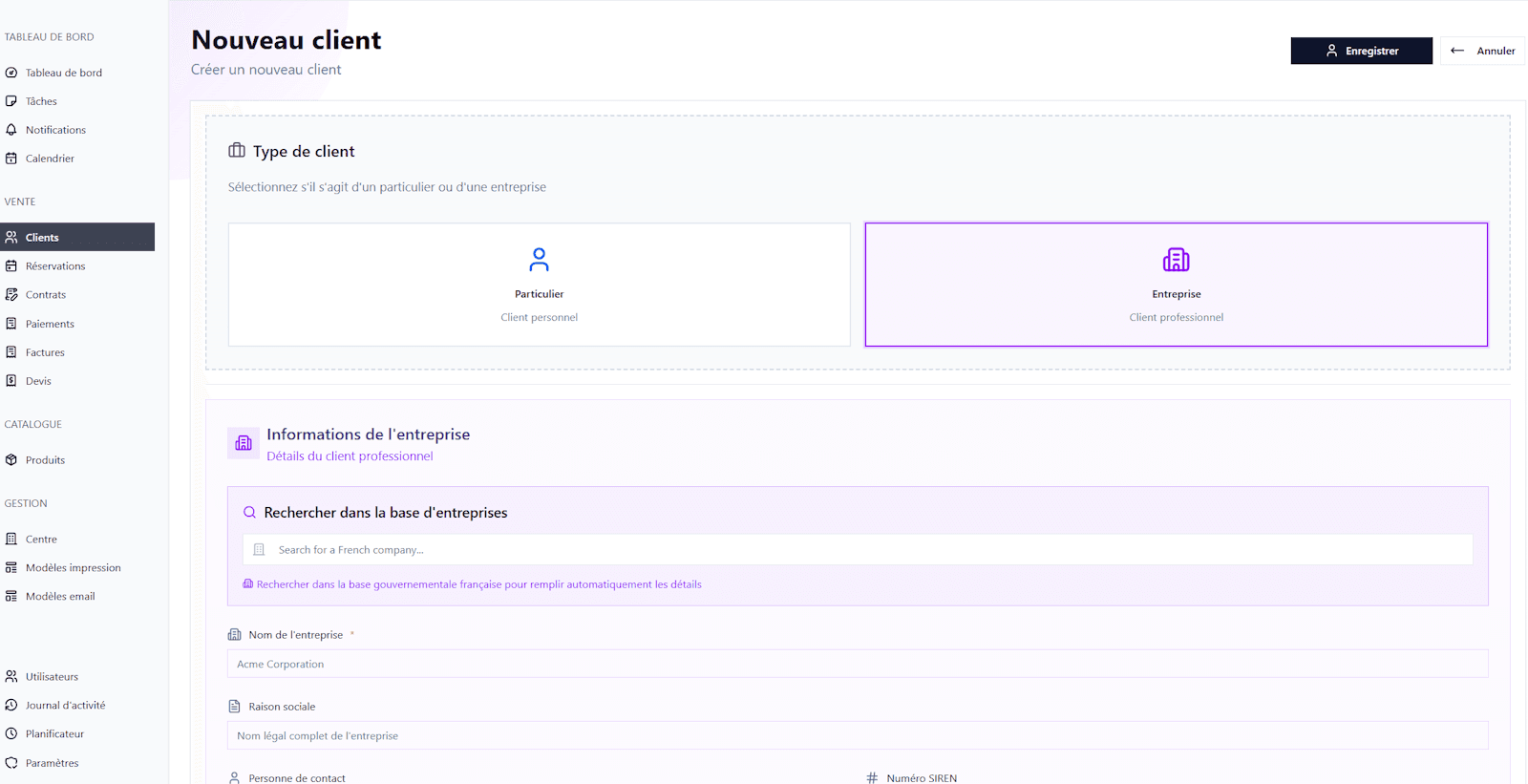Select the Particulier client type card
Viewport: 1528px width, 784px height.
click(x=540, y=285)
